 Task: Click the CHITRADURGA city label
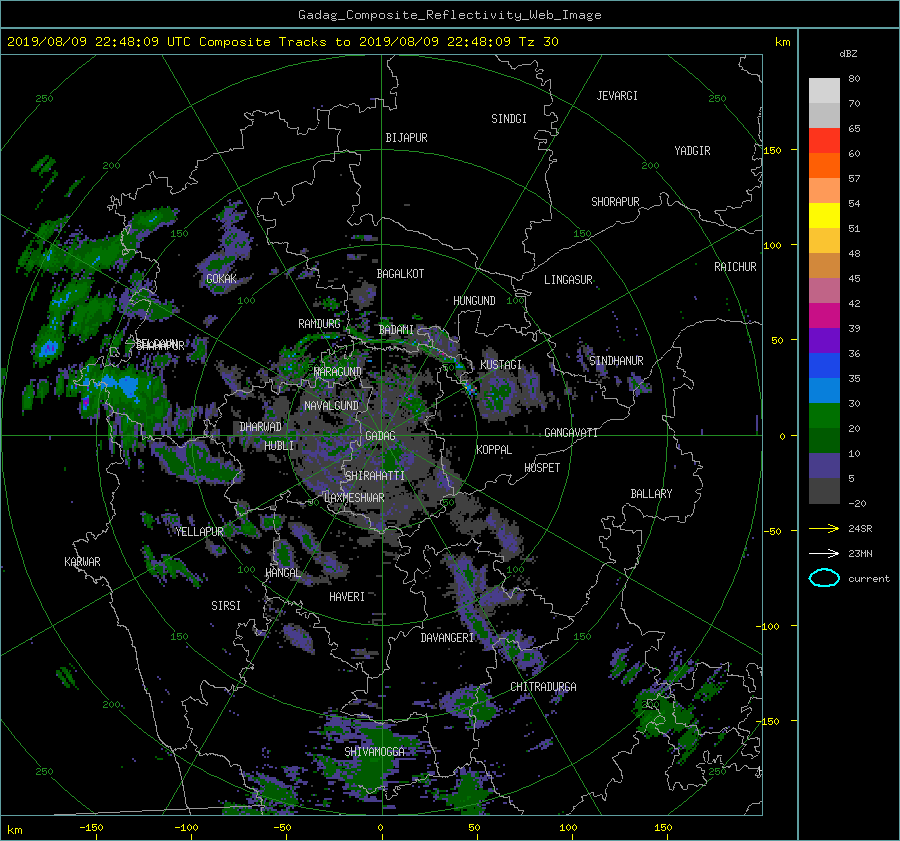coord(544,687)
